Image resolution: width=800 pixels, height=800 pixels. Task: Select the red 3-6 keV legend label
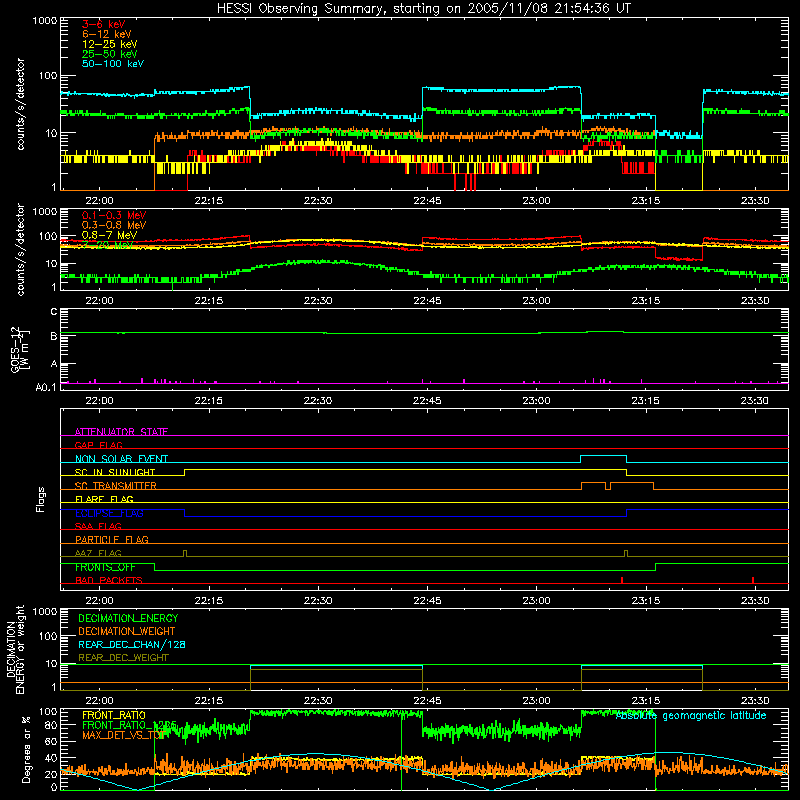tap(103, 24)
